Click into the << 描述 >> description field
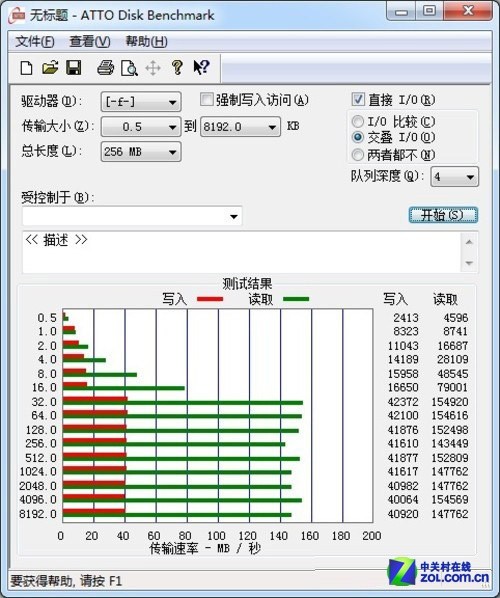500x598 pixels. [242, 252]
